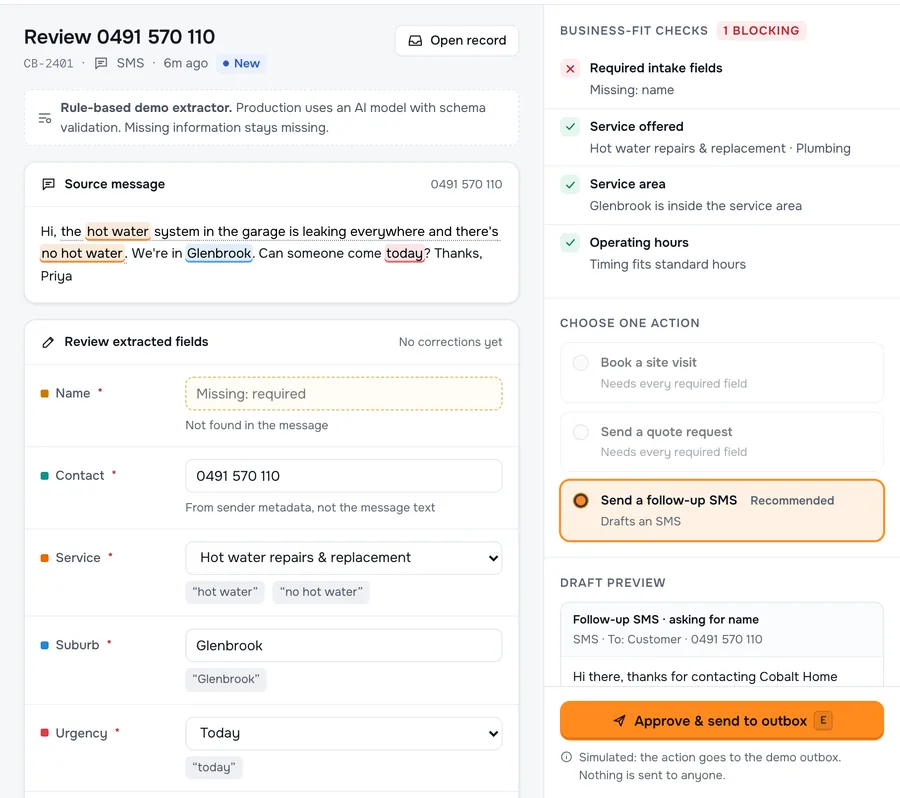Click the SMS chat bubble icon in header
900x798 pixels.
(101, 63)
